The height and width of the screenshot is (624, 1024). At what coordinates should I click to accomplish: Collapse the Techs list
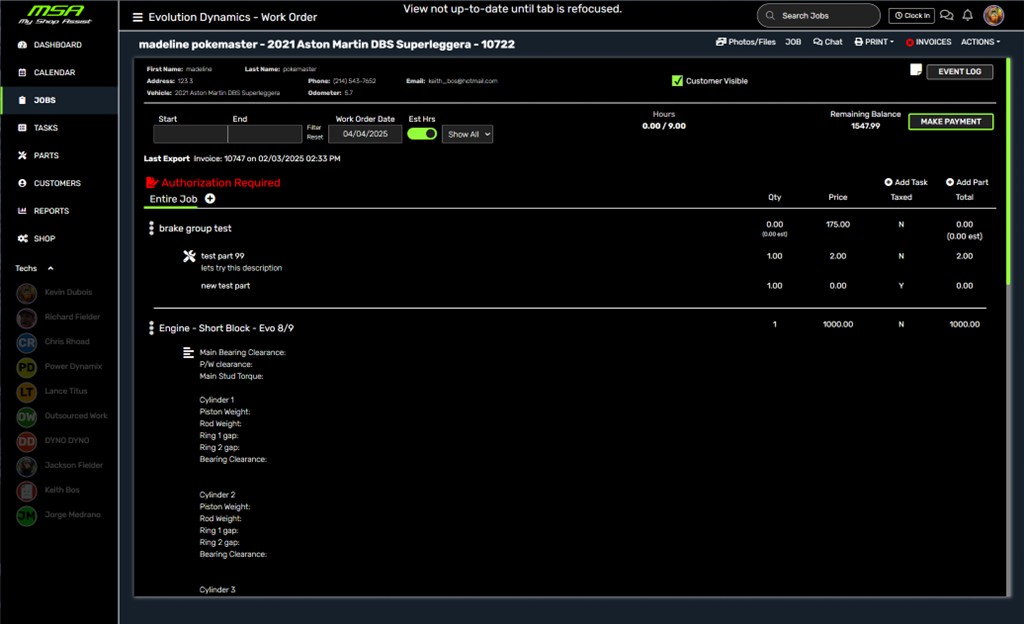(50, 268)
